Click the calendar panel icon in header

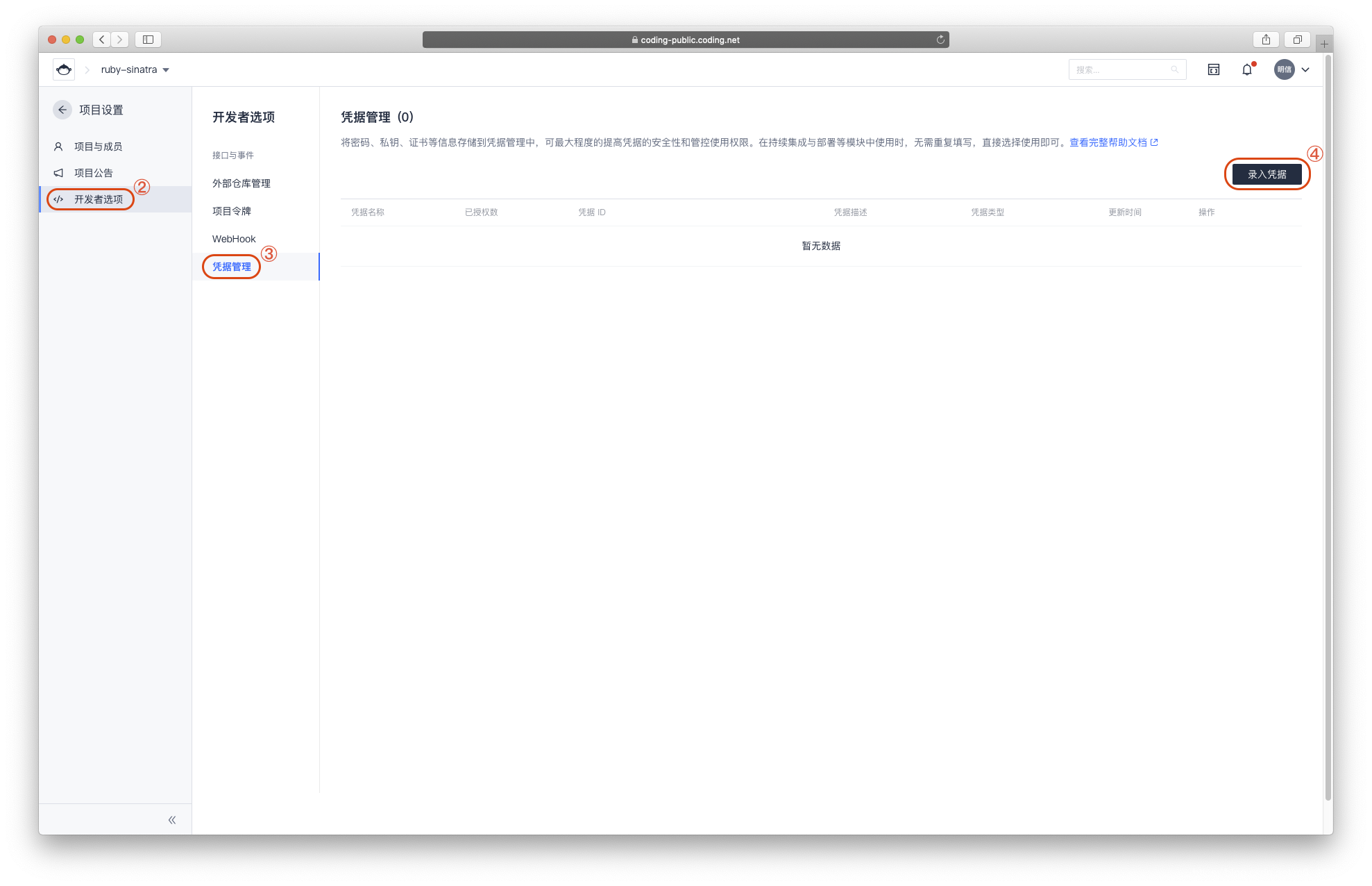tap(1213, 69)
